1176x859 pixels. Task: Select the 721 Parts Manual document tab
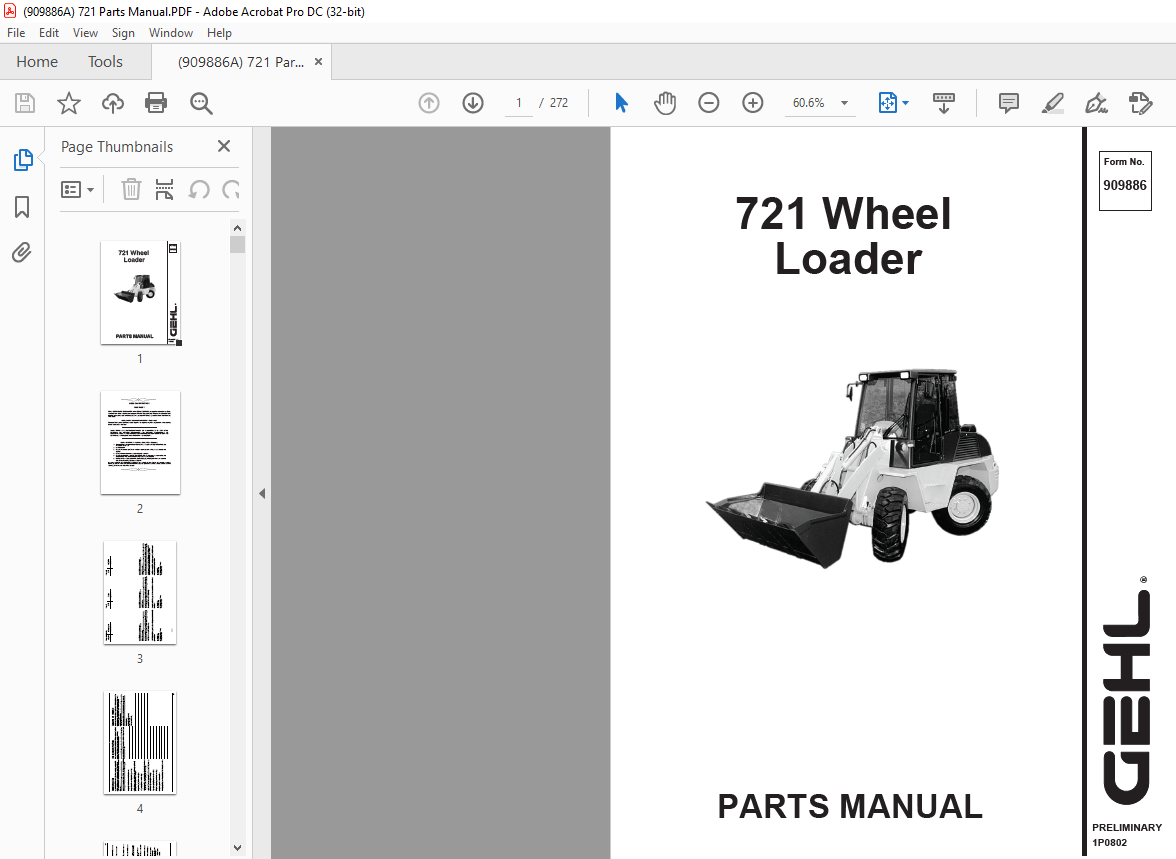coord(241,62)
